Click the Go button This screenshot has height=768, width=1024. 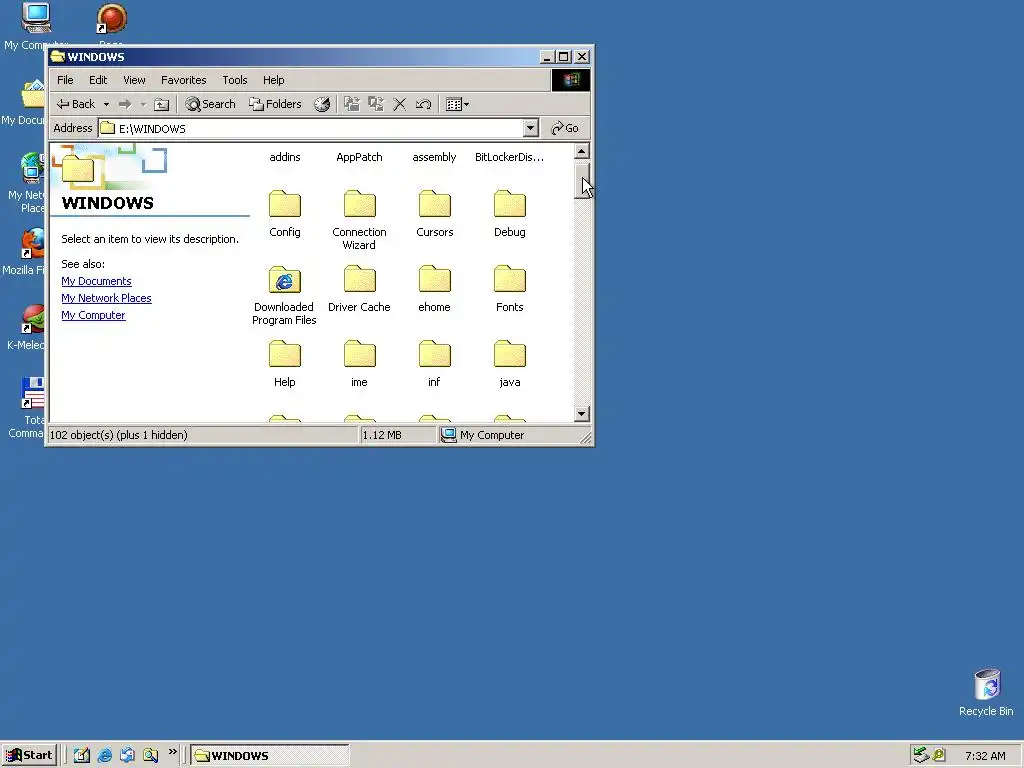(566, 128)
